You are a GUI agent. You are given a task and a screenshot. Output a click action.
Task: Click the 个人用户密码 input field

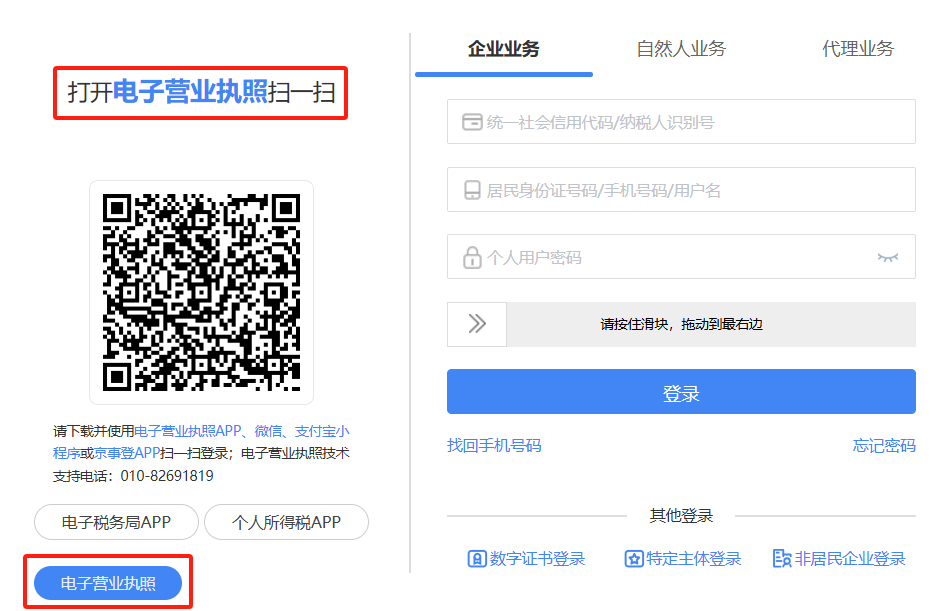tap(681, 257)
